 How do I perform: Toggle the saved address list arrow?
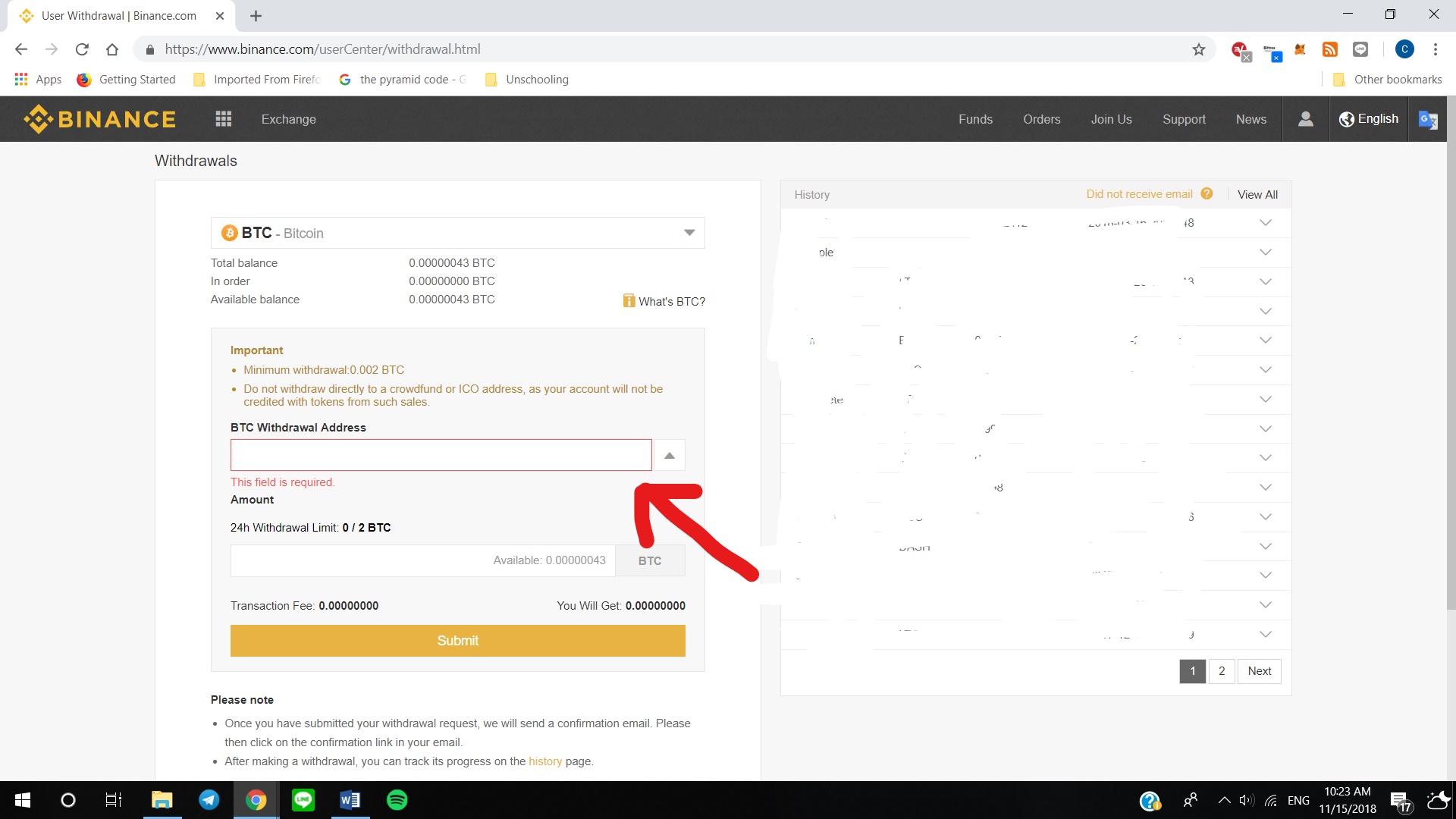(669, 456)
